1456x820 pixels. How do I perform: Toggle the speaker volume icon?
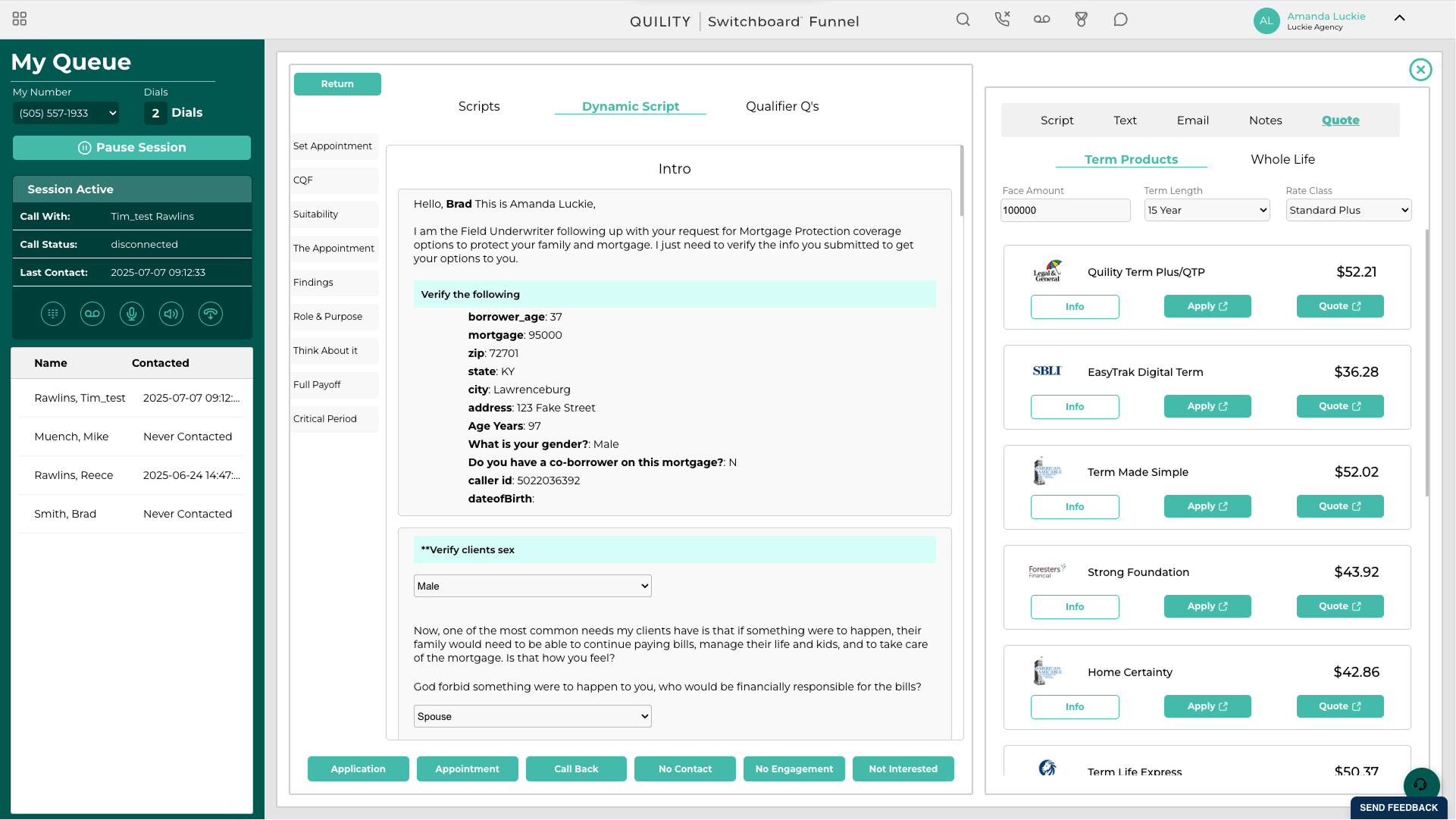point(171,314)
